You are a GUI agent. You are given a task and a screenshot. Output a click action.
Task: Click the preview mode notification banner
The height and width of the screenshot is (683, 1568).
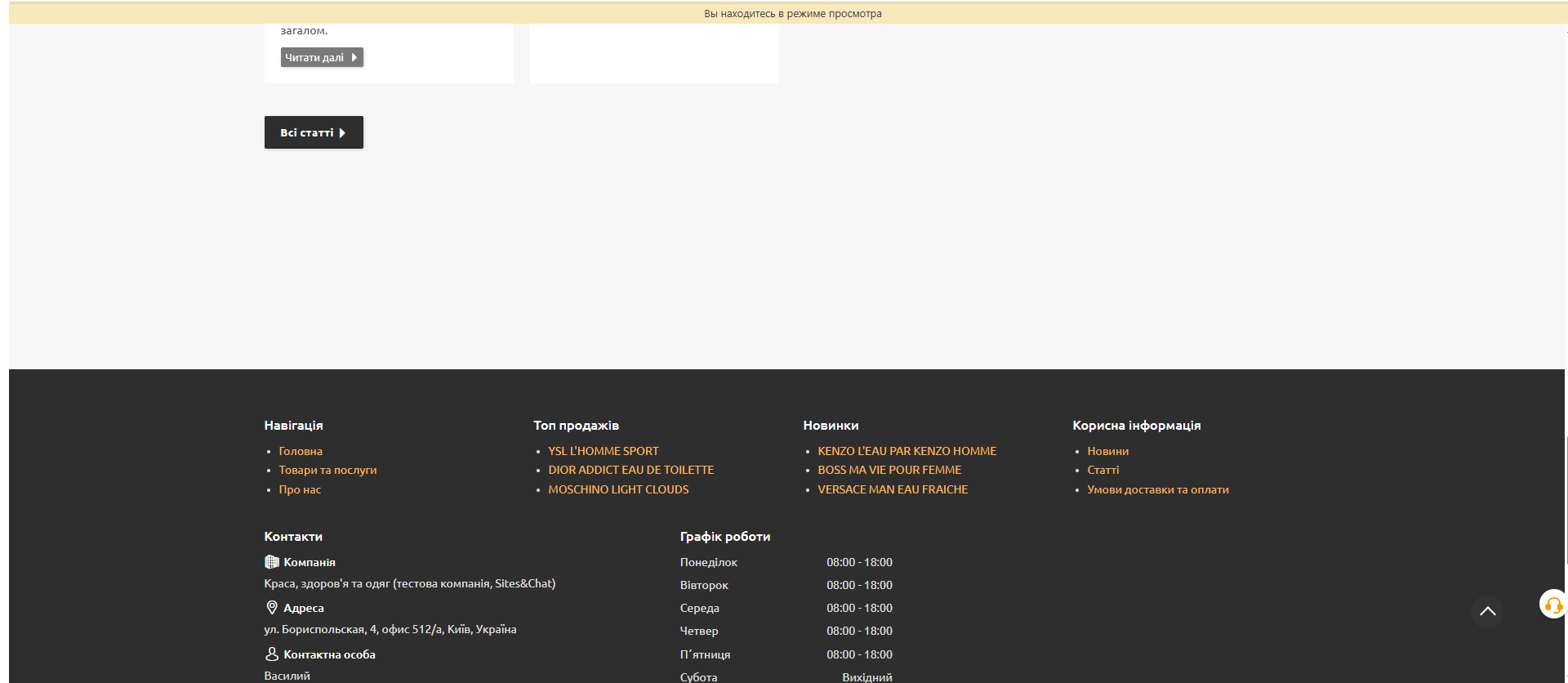pos(792,13)
